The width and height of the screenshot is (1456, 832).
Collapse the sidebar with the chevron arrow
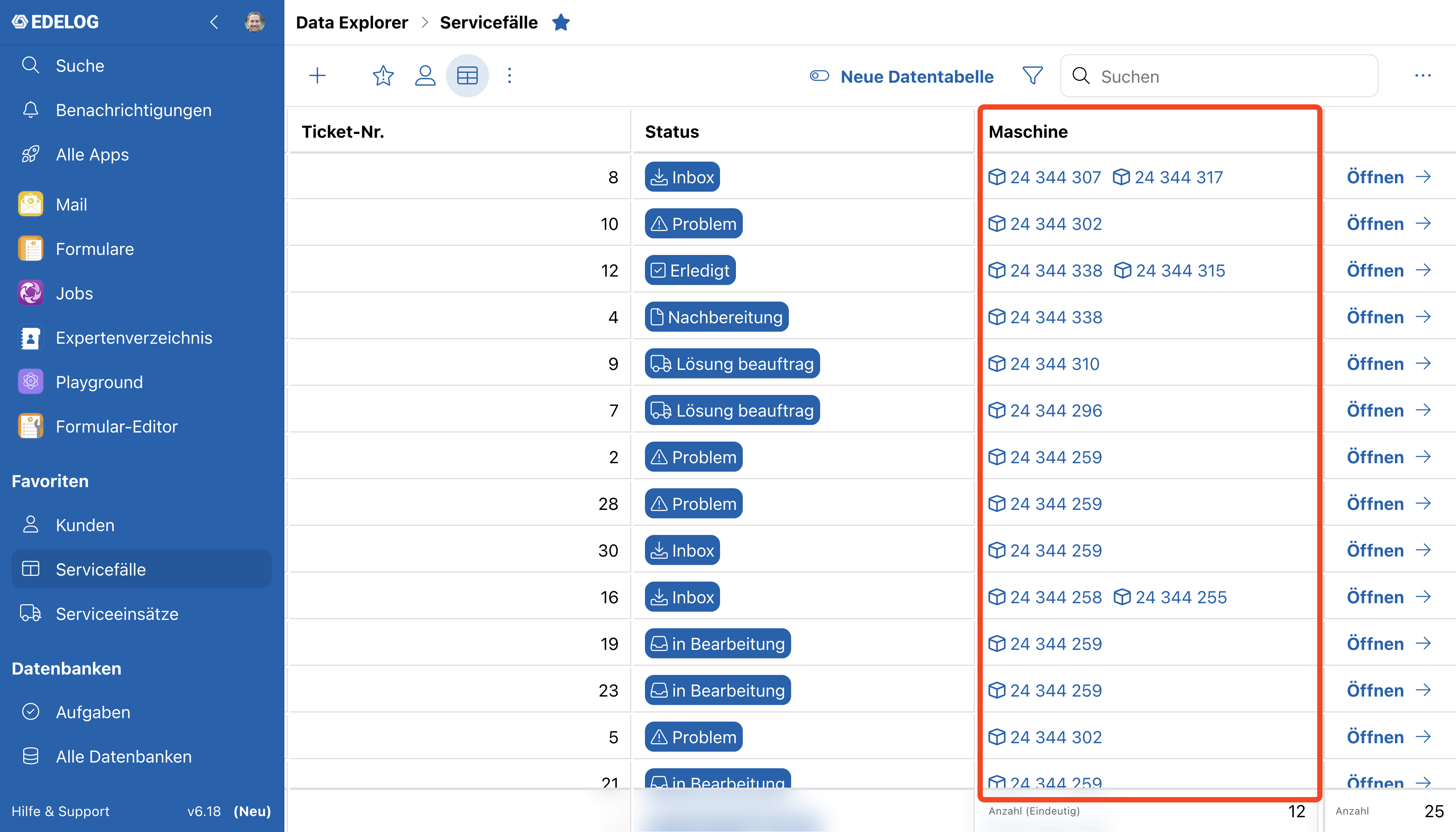(214, 22)
